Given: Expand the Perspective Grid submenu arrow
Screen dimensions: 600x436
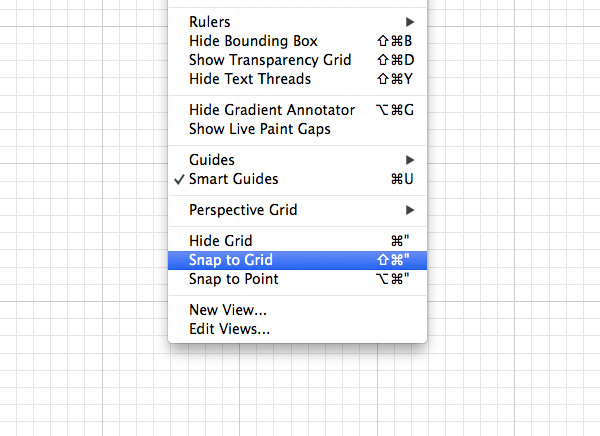Looking at the screenshot, I should click(x=410, y=210).
